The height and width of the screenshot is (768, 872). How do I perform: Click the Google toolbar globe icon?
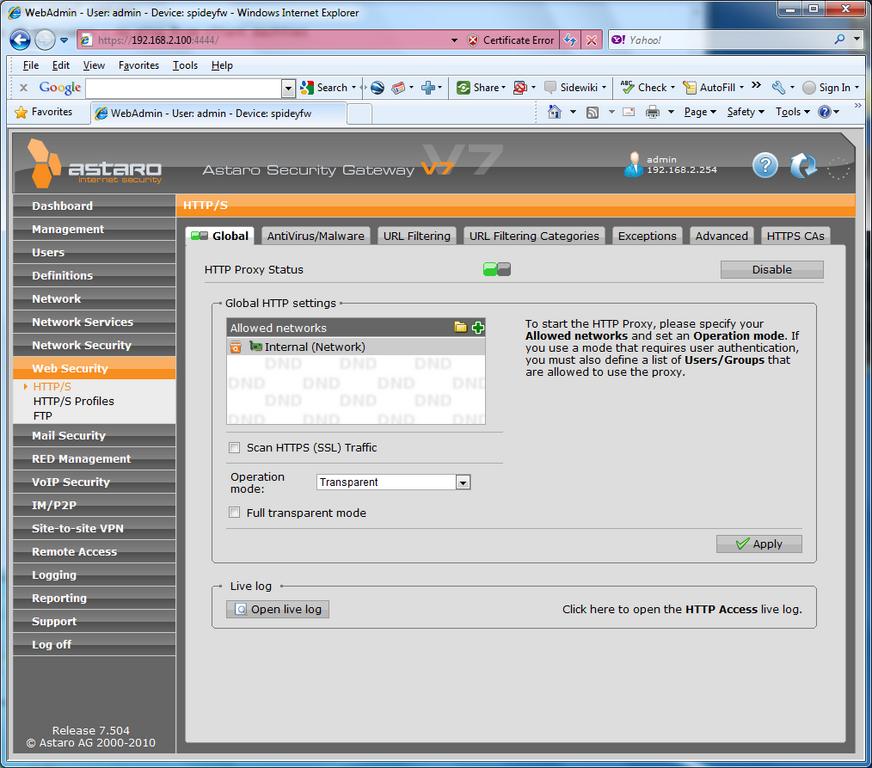coord(378,88)
